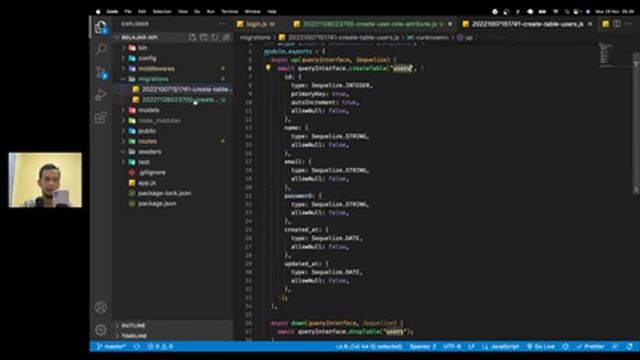Expand the bin folder
The width and height of the screenshot is (640, 360).
tap(173, 48)
